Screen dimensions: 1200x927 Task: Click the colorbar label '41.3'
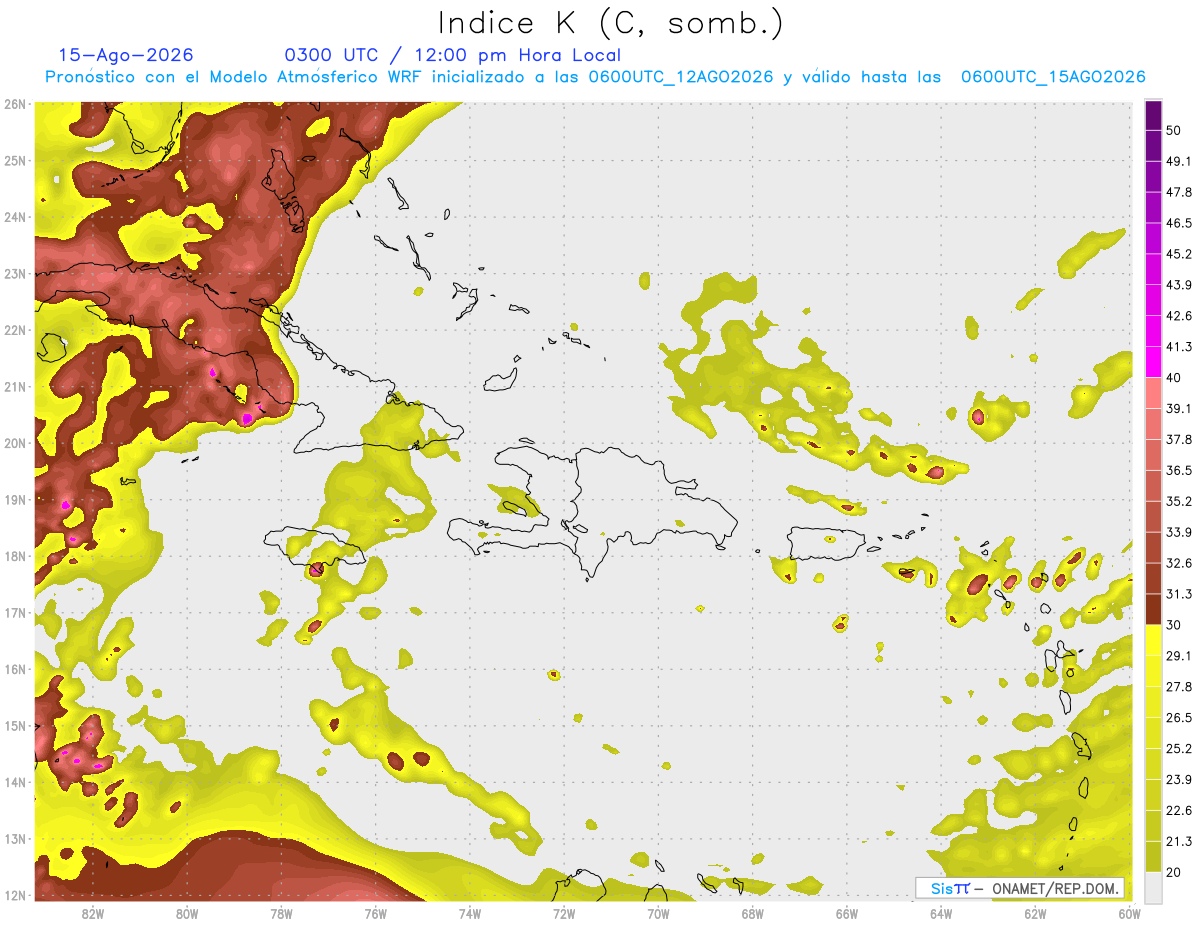pyautogui.click(x=1178, y=347)
